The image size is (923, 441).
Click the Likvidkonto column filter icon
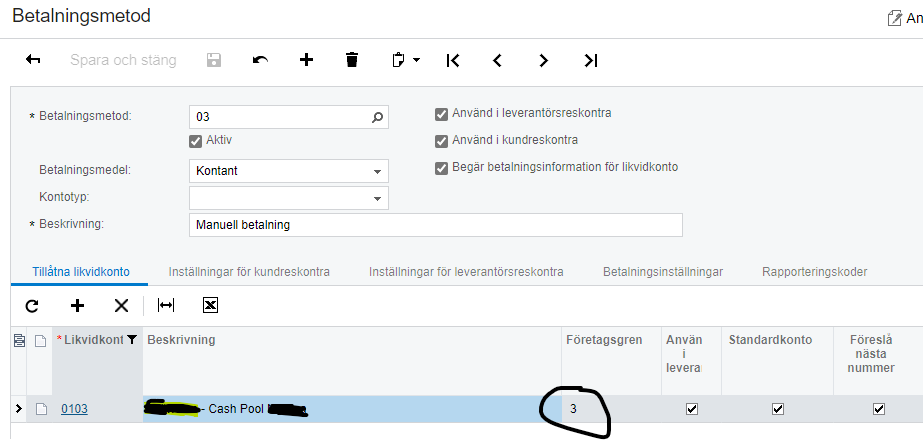(132, 339)
